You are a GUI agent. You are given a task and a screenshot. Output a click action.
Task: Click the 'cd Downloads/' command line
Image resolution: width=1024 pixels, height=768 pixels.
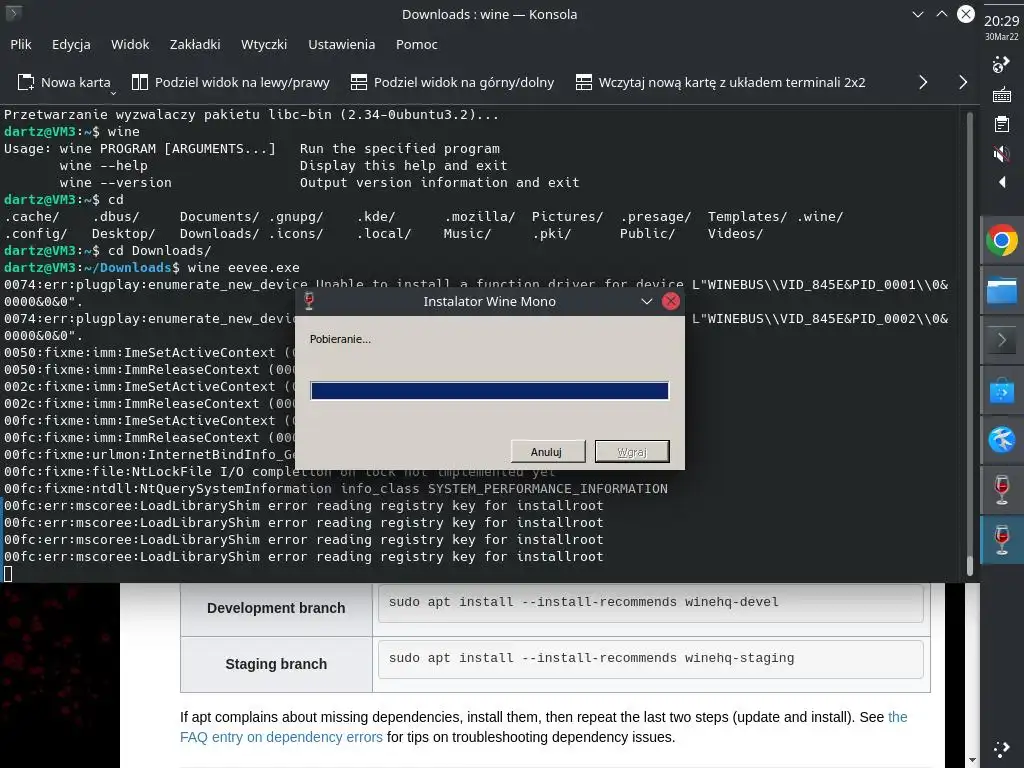click(x=159, y=251)
